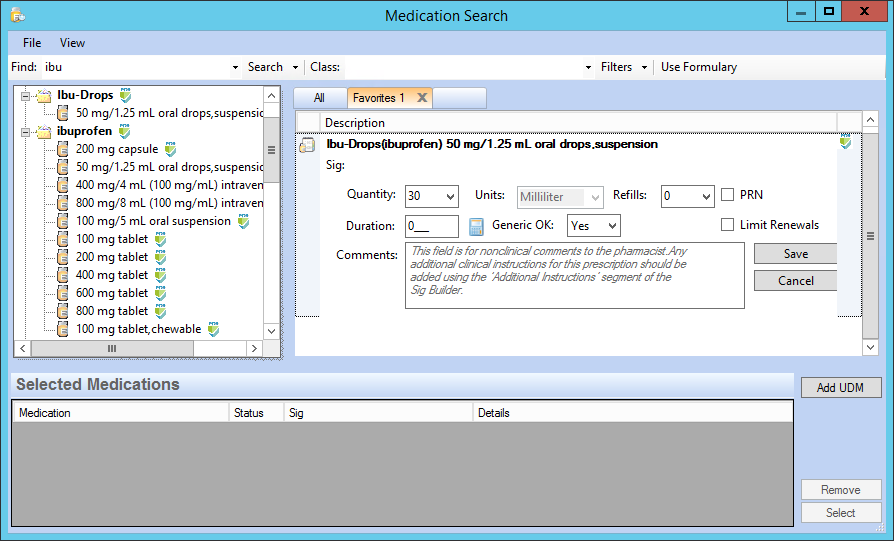
Task: Click the Status column header
Action: (256, 413)
